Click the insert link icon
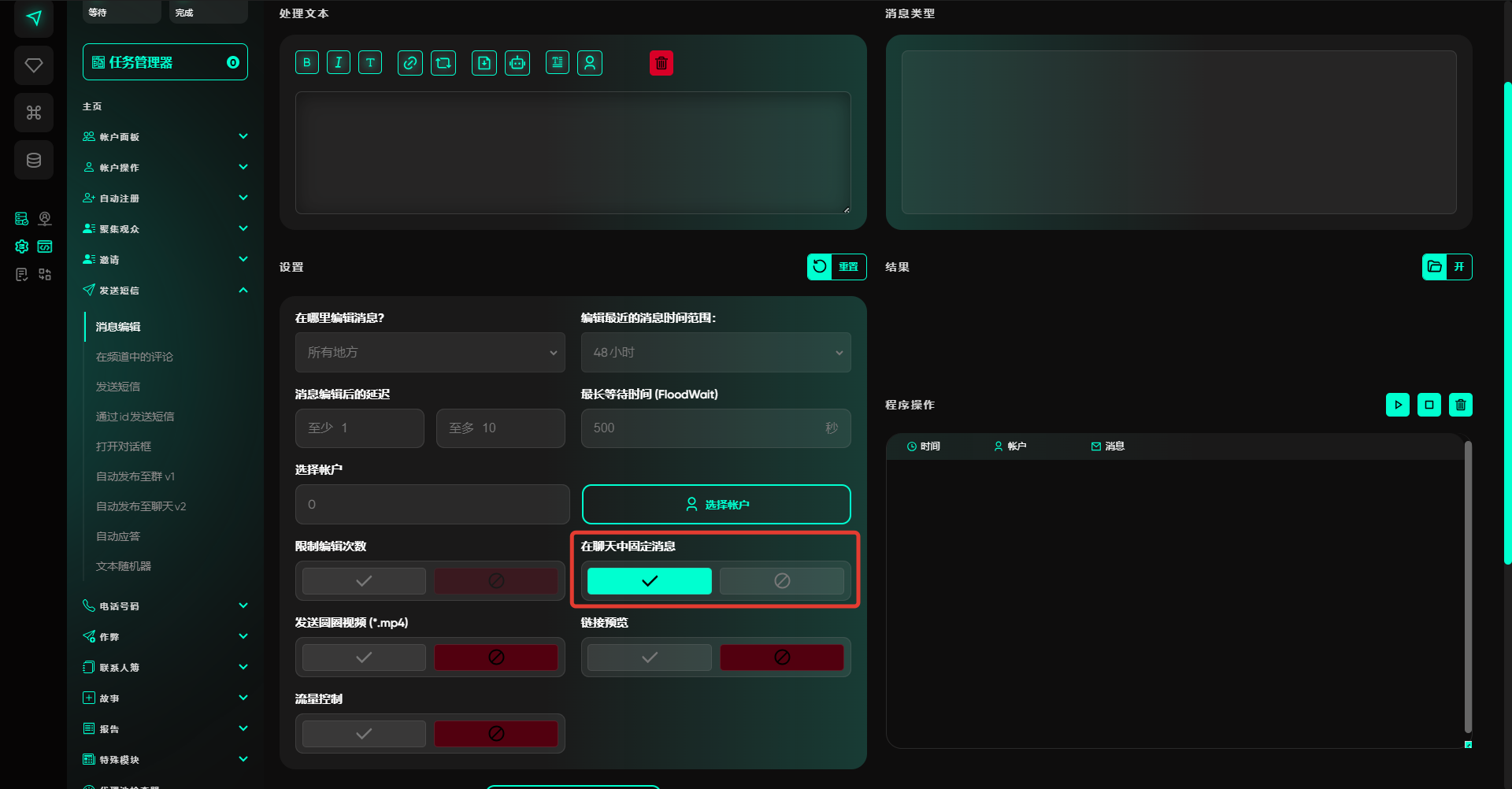 point(409,63)
